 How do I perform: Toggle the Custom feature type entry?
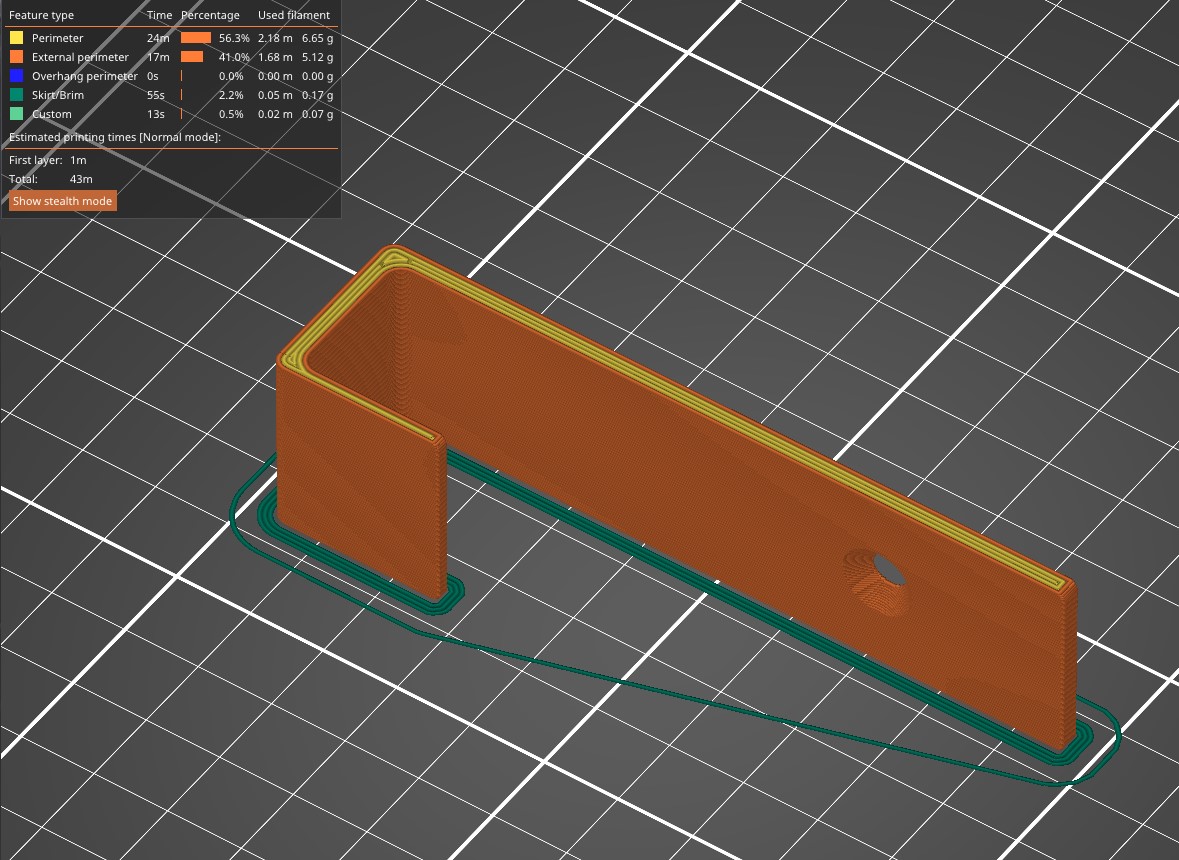[x=52, y=114]
